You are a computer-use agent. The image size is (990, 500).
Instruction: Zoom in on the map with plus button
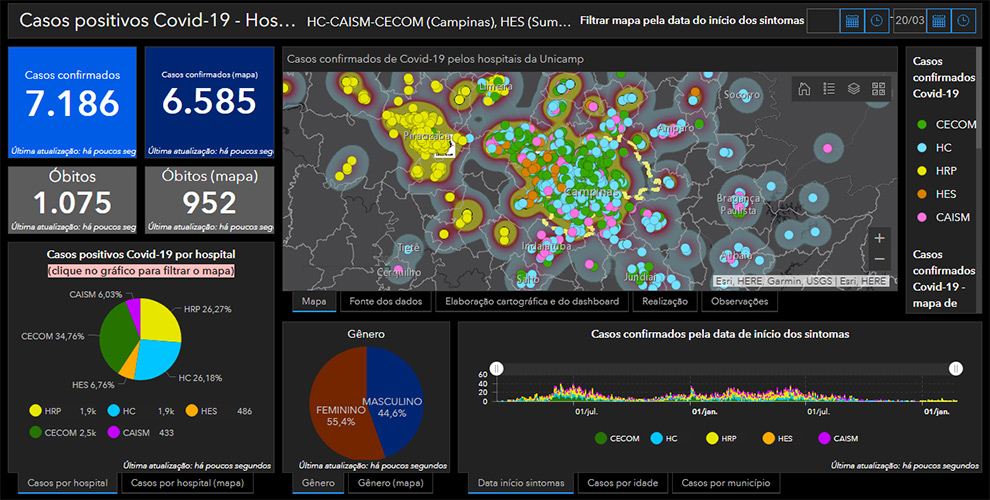(x=879, y=238)
